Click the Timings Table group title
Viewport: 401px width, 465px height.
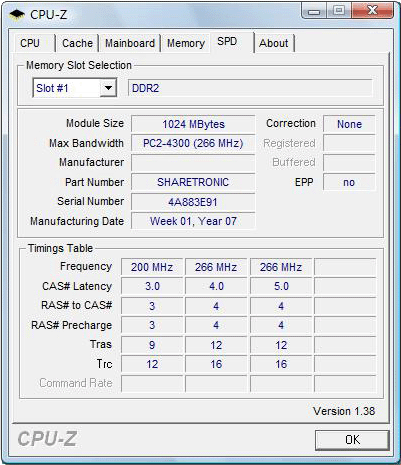[x=60, y=248]
